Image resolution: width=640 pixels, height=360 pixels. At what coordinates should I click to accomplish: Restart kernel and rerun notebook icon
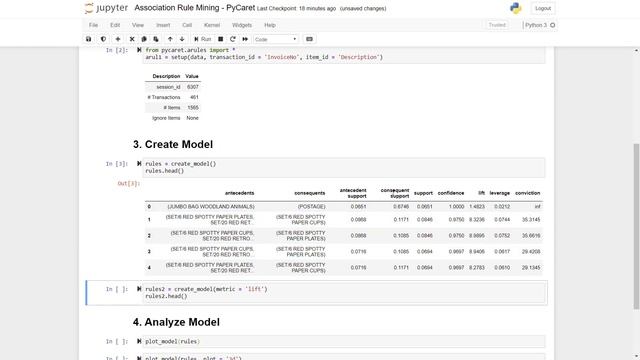pyautogui.click(x=245, y=39)
